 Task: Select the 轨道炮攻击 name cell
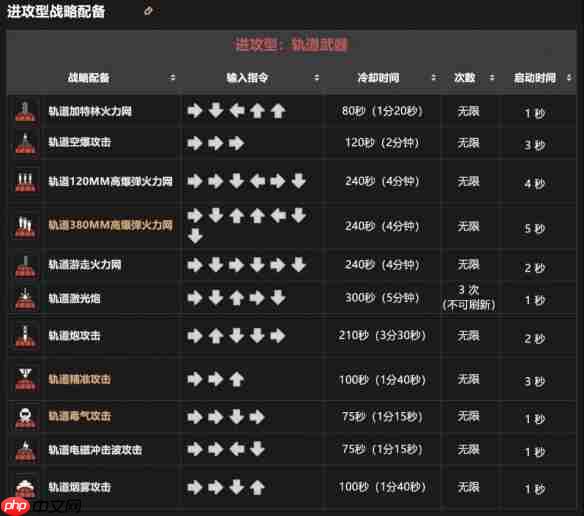point(112,336)
